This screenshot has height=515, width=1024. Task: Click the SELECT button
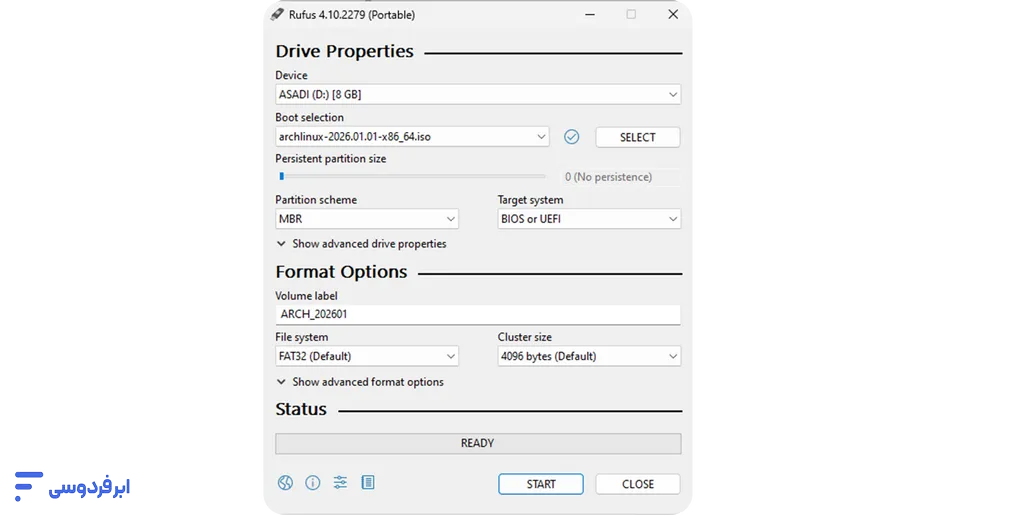coord(637,138)
